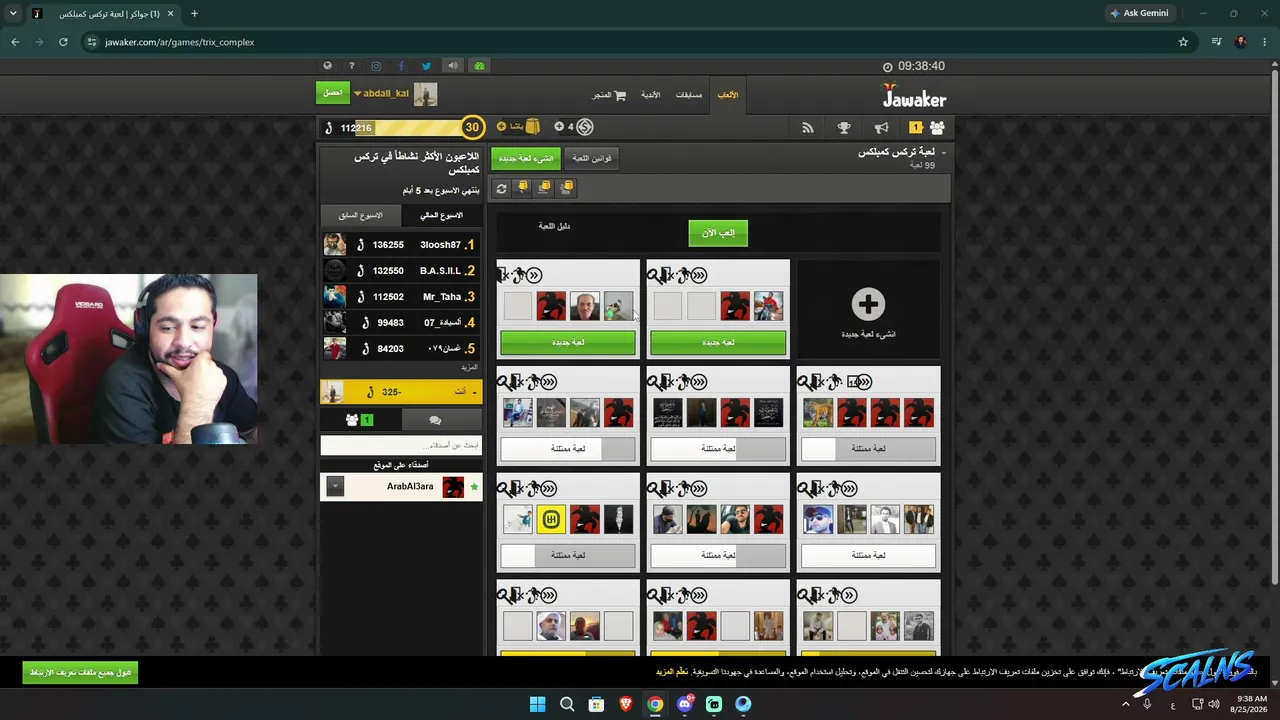Select leaderboard player B.A.S.I.L
Image resolution: width=1280 pixels, height=720 pixels.
(x=401, y=271)
